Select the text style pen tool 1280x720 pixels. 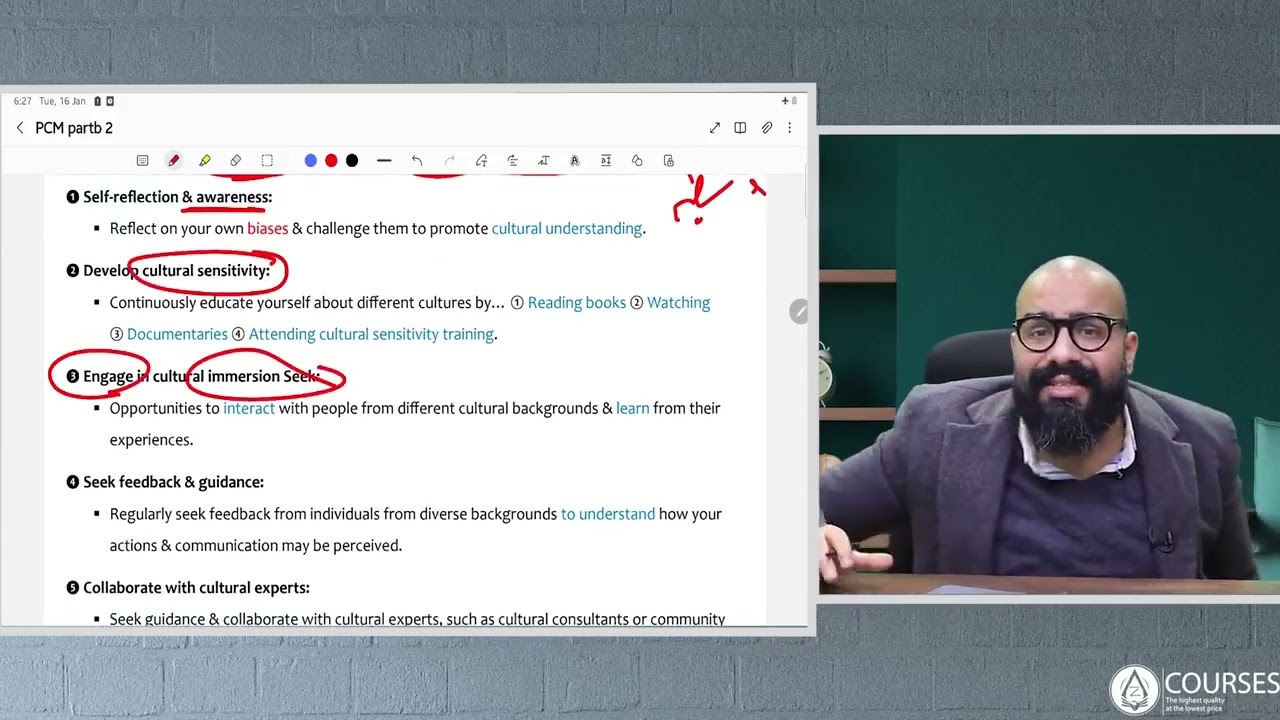pyautogui.click(x=543, y=160)
